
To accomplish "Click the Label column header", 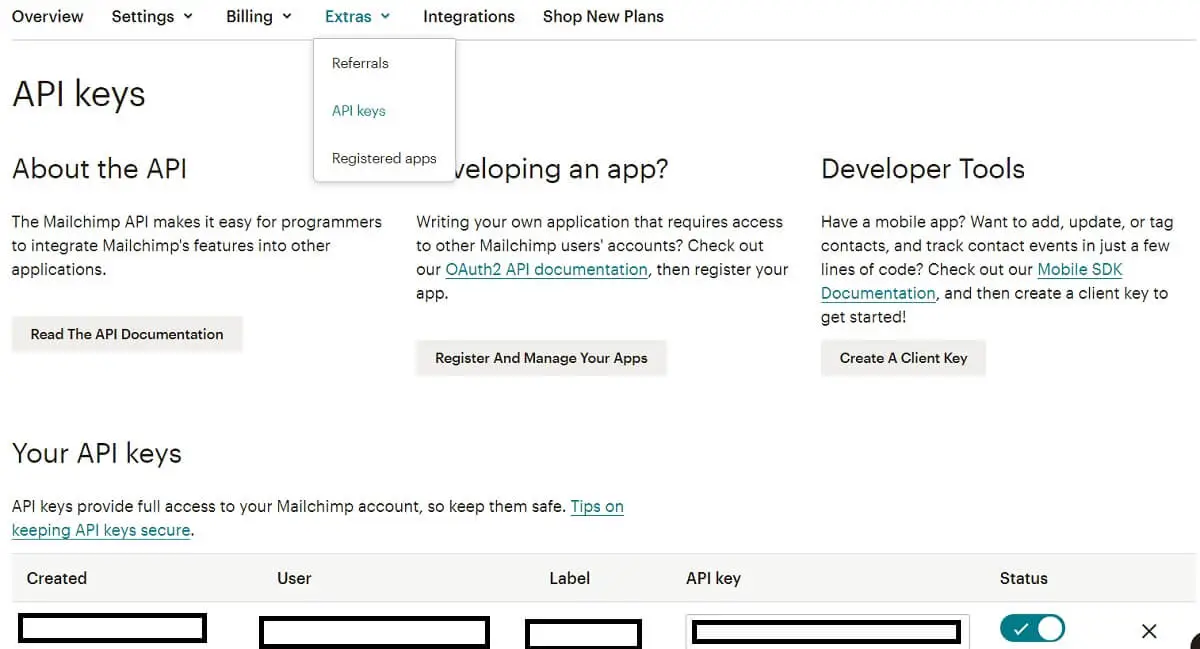I will pyautogui.click(x=570, y=578).
